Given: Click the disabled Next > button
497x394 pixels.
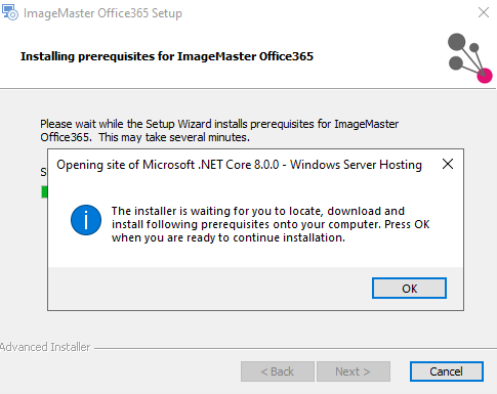Looking at the screenshot, I should [353, 371].
